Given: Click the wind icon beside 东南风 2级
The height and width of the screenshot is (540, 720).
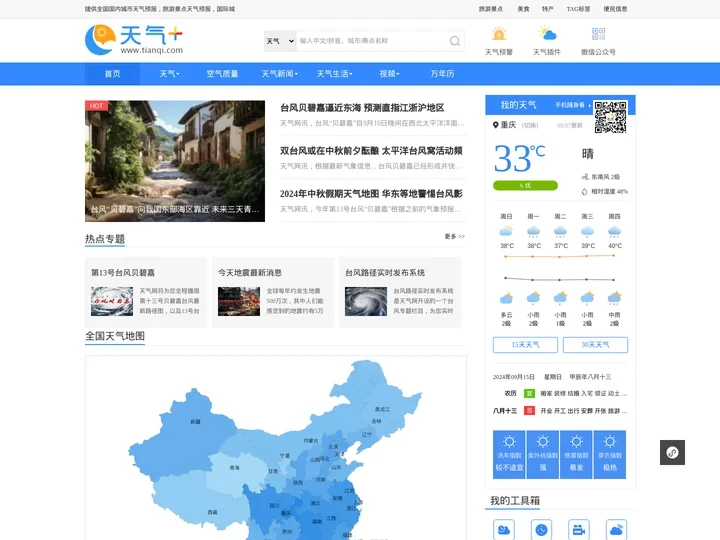Looking at the screenshot, I should pyautogui.click(x=585, y=177).
